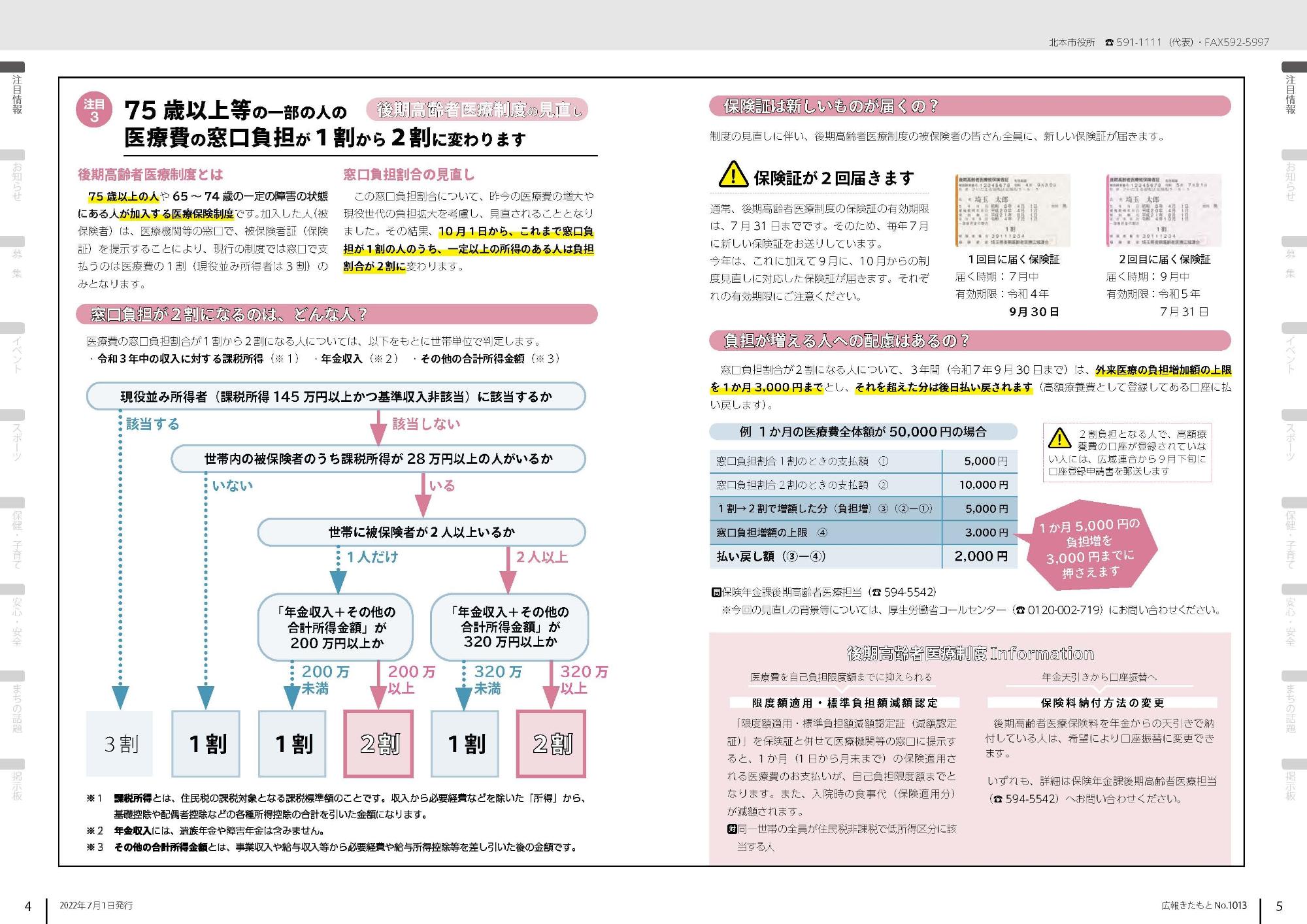The image size is (1307, 924).
Task: Click warning triangle beside 保険証が2回届きます
Action: tap(733, 174)
